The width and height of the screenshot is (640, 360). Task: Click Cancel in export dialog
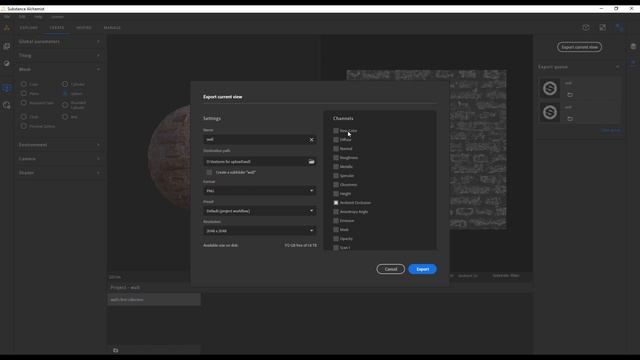pyautogui.click(x=391, y=269)
